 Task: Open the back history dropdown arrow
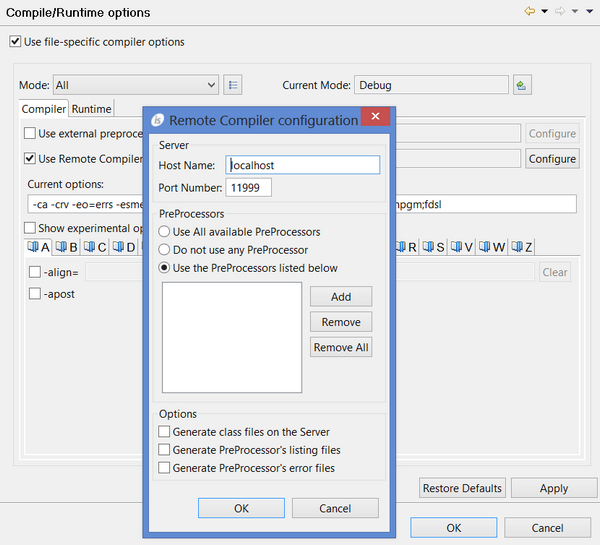click(544, 12)
